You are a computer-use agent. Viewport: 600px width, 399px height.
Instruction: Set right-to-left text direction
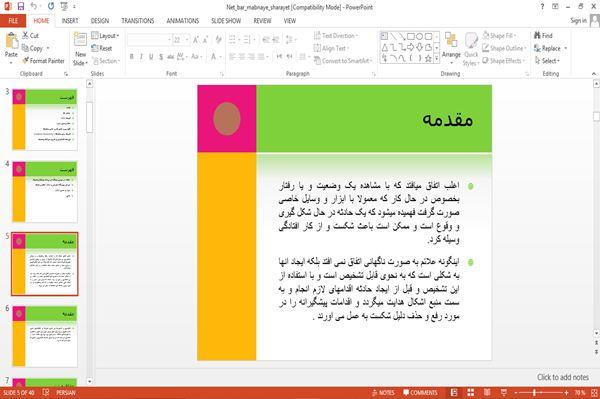289,57
